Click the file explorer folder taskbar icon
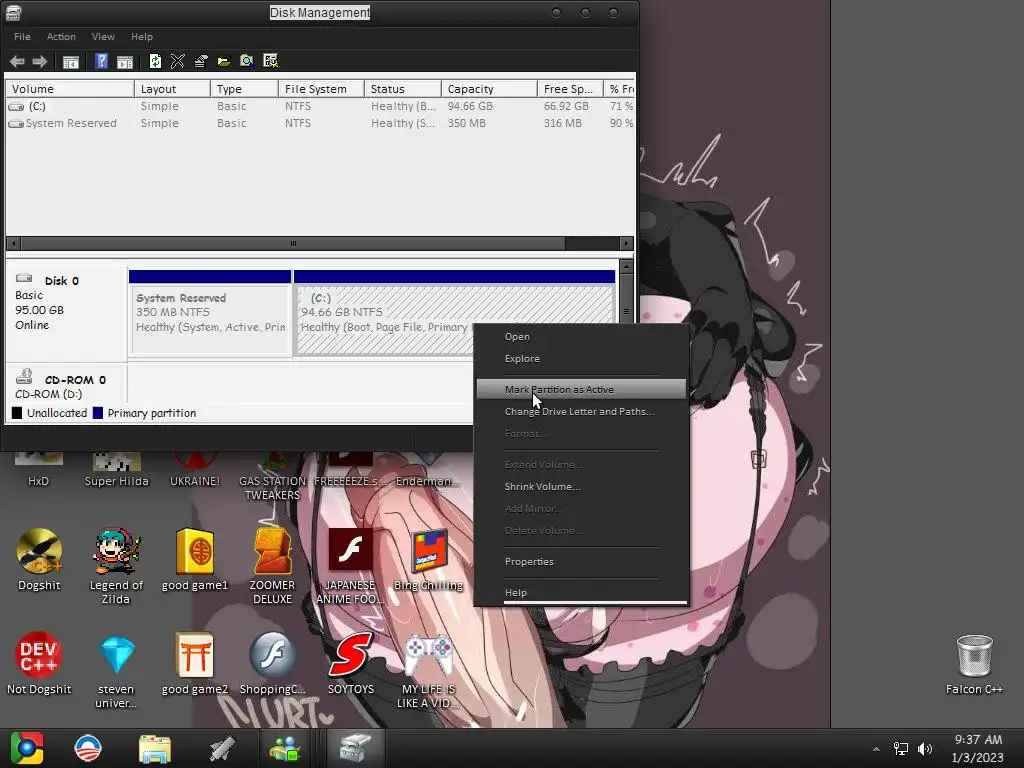Screen dimensions: 1024x768 (155, 748)
